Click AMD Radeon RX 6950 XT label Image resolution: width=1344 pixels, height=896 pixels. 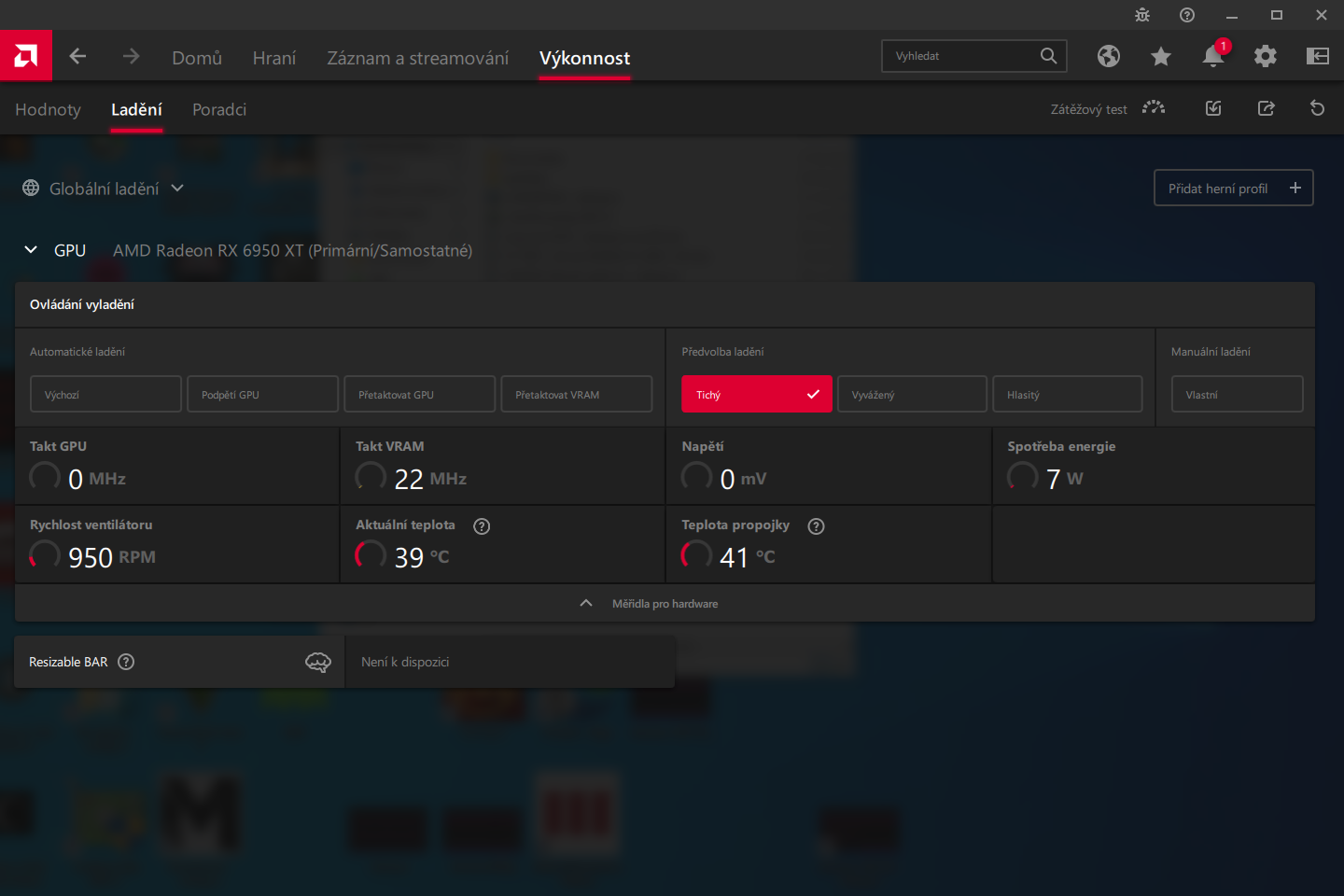[292, 250]
